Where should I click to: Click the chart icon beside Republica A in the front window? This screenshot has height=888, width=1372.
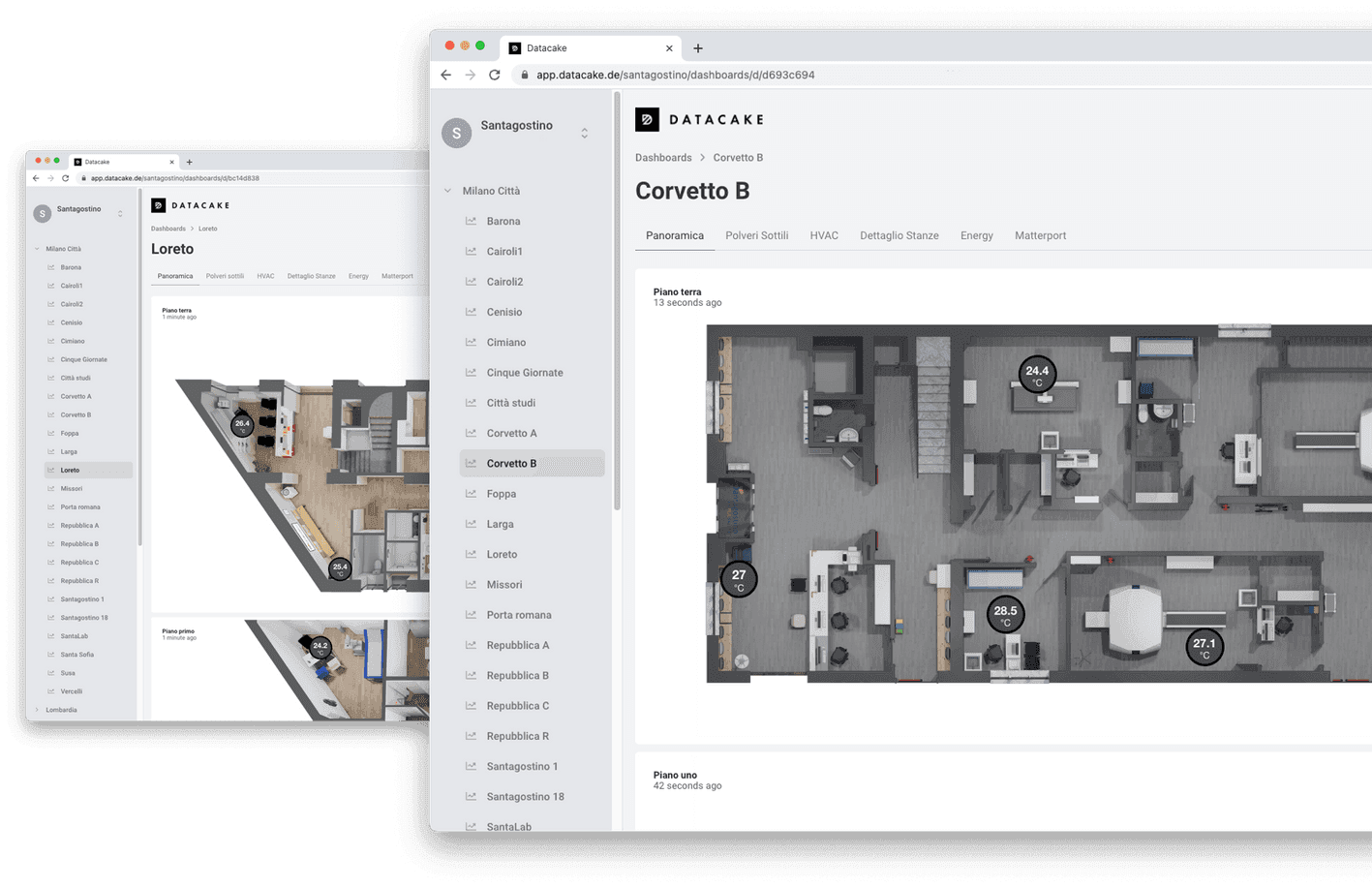[472, 645]
